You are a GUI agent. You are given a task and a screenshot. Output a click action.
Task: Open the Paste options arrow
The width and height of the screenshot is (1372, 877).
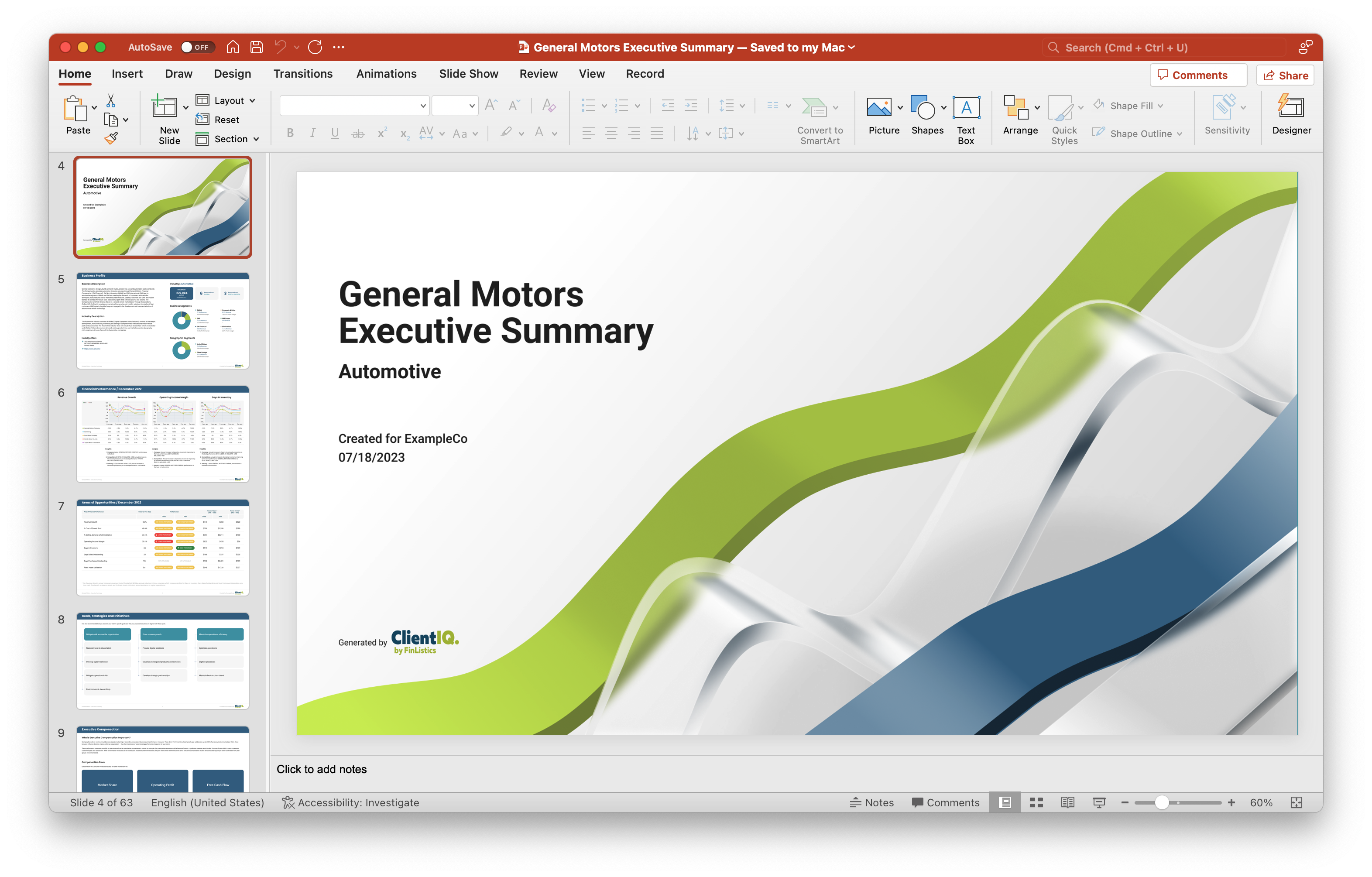[94, 107]
